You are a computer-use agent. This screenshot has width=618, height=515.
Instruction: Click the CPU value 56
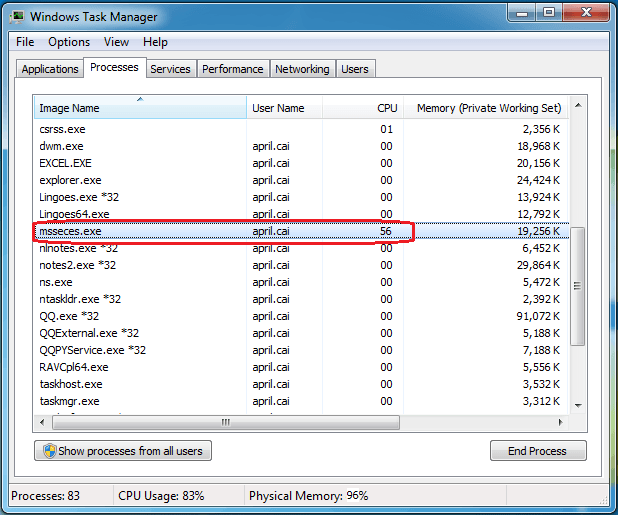pyautogui.click(x=386, y=231)
